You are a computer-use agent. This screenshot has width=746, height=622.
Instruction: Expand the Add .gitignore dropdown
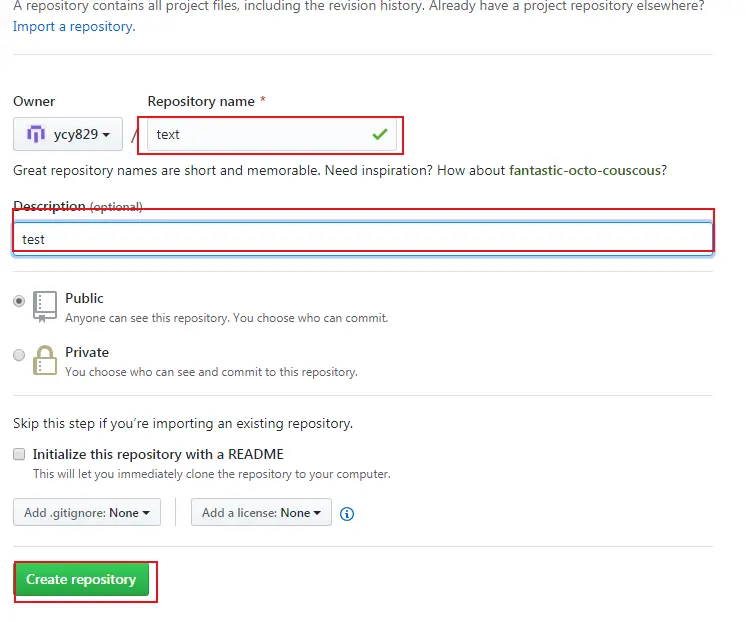[86, 513]
